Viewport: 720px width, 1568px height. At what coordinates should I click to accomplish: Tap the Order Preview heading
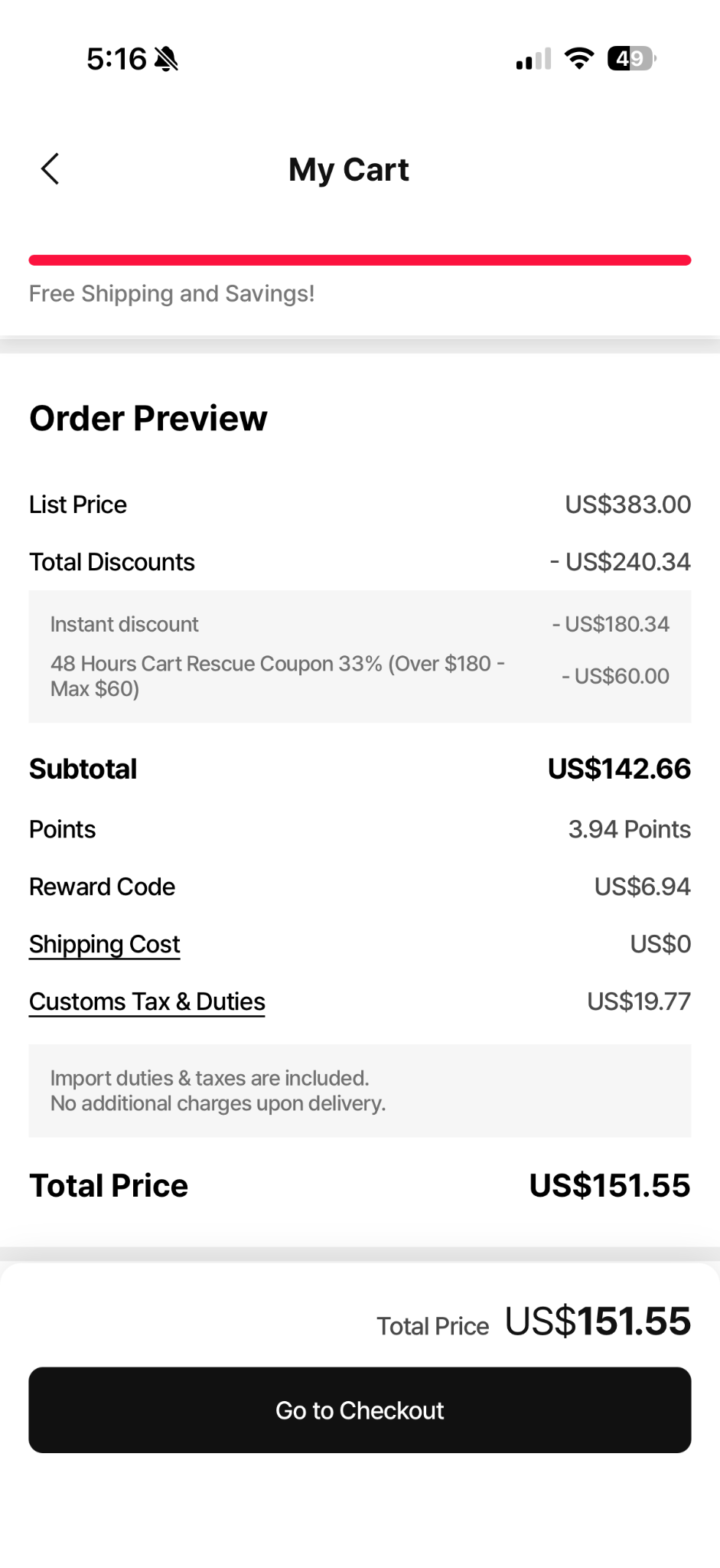(x=148, y=418)
